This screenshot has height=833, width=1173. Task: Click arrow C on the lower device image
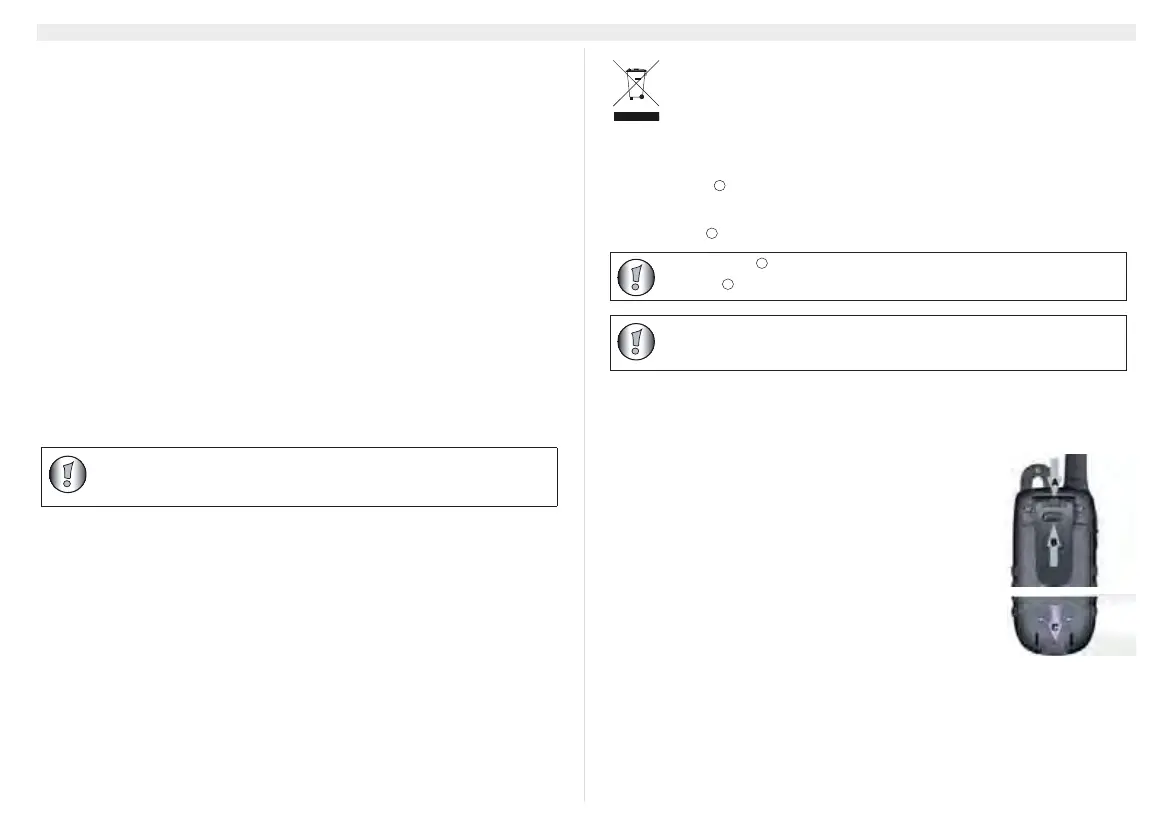[x=1052, y=627]
